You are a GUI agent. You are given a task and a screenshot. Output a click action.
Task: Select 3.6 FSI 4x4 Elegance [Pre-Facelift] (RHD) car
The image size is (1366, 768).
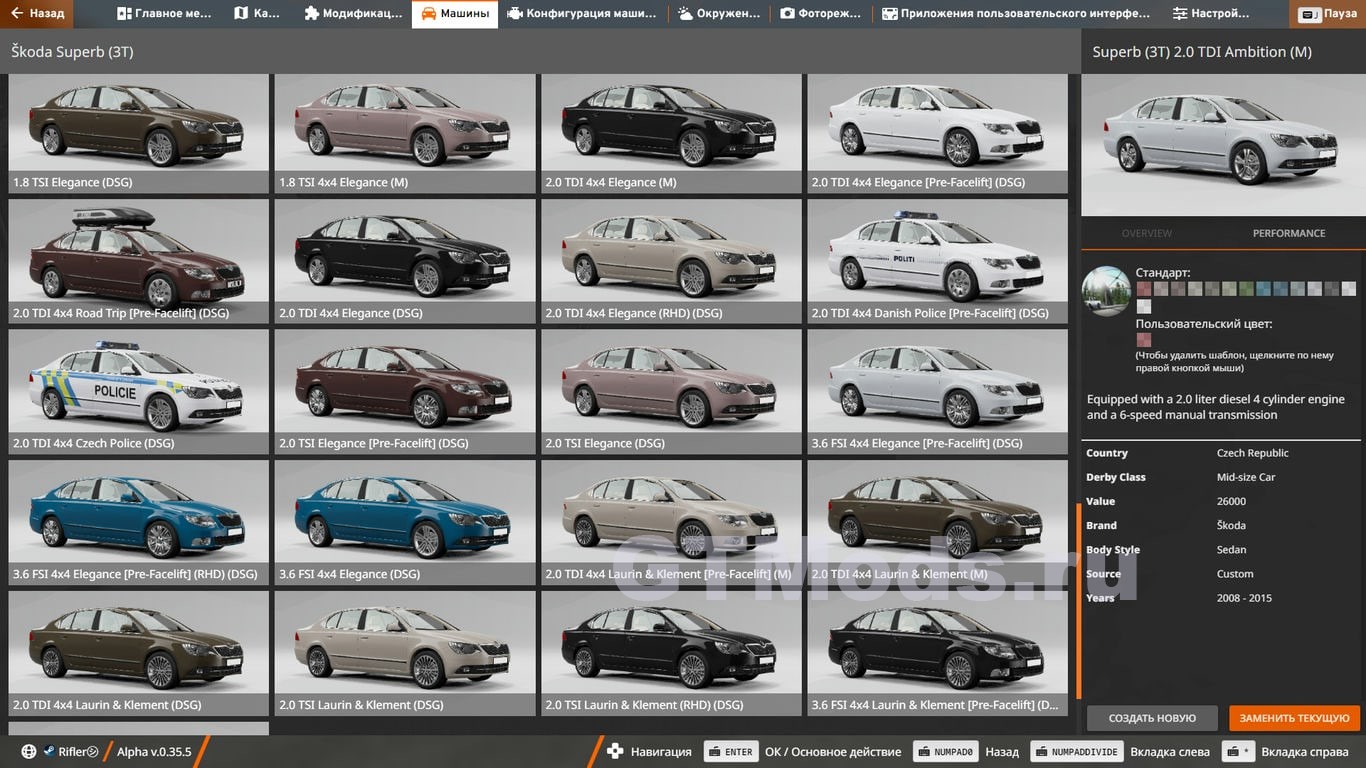[x=139, y=522]
